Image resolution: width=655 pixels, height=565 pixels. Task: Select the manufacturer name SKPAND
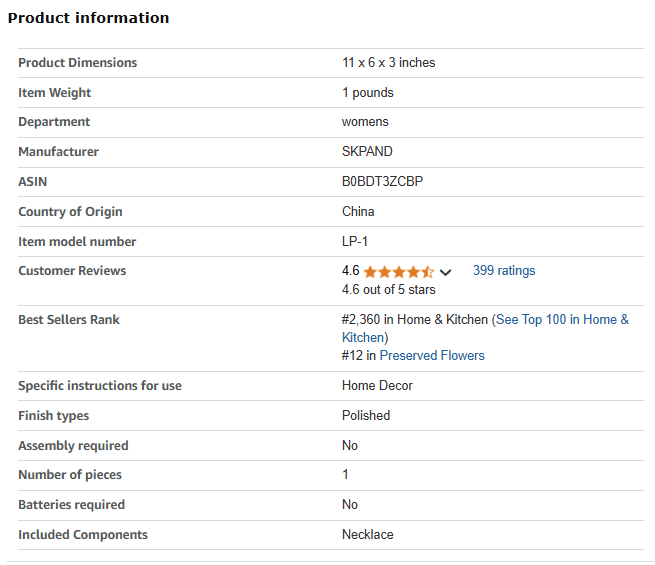pyautogui.click(x=367, y=151)
